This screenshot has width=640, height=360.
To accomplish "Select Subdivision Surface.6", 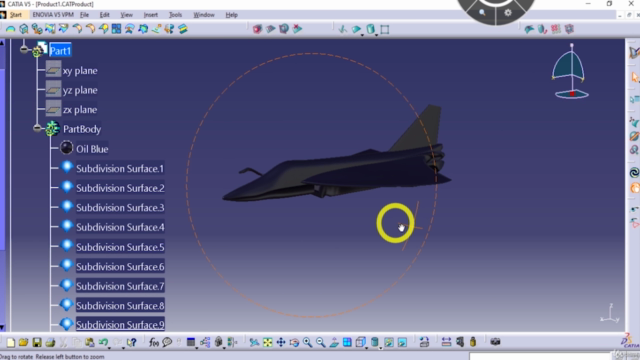I will tap(120, 267).
